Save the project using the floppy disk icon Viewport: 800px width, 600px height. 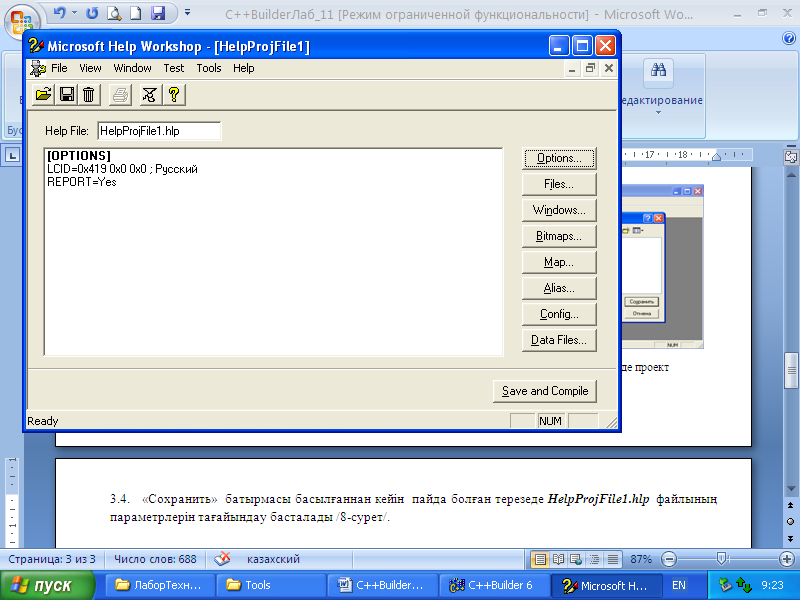[66, 94]
